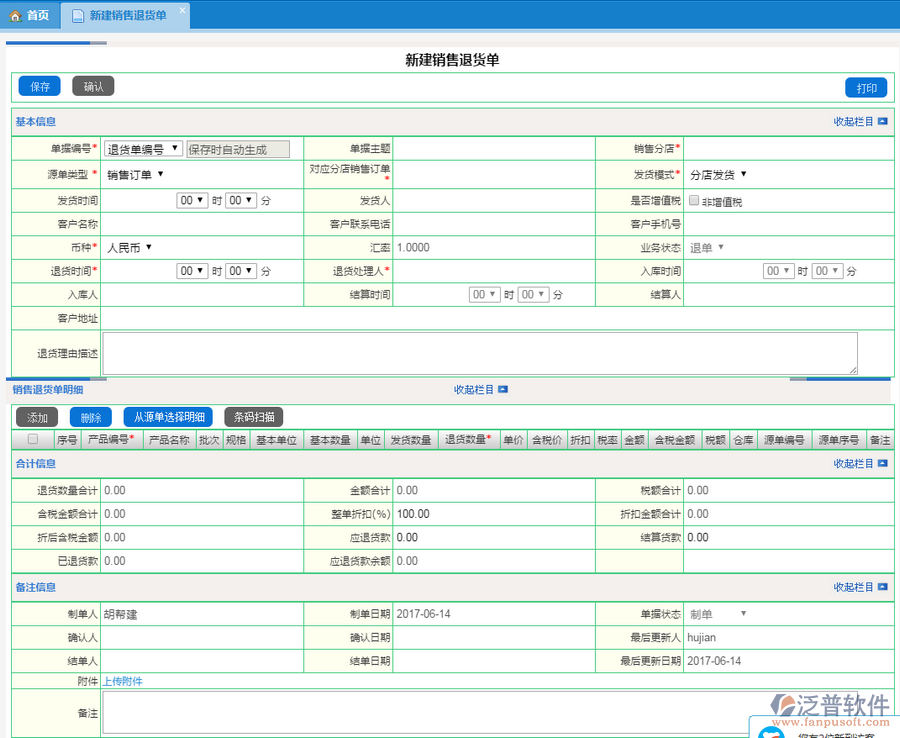
Task: Click the home icon on 首页 tab
Action: pyautogui.click(x=15, y=16)
